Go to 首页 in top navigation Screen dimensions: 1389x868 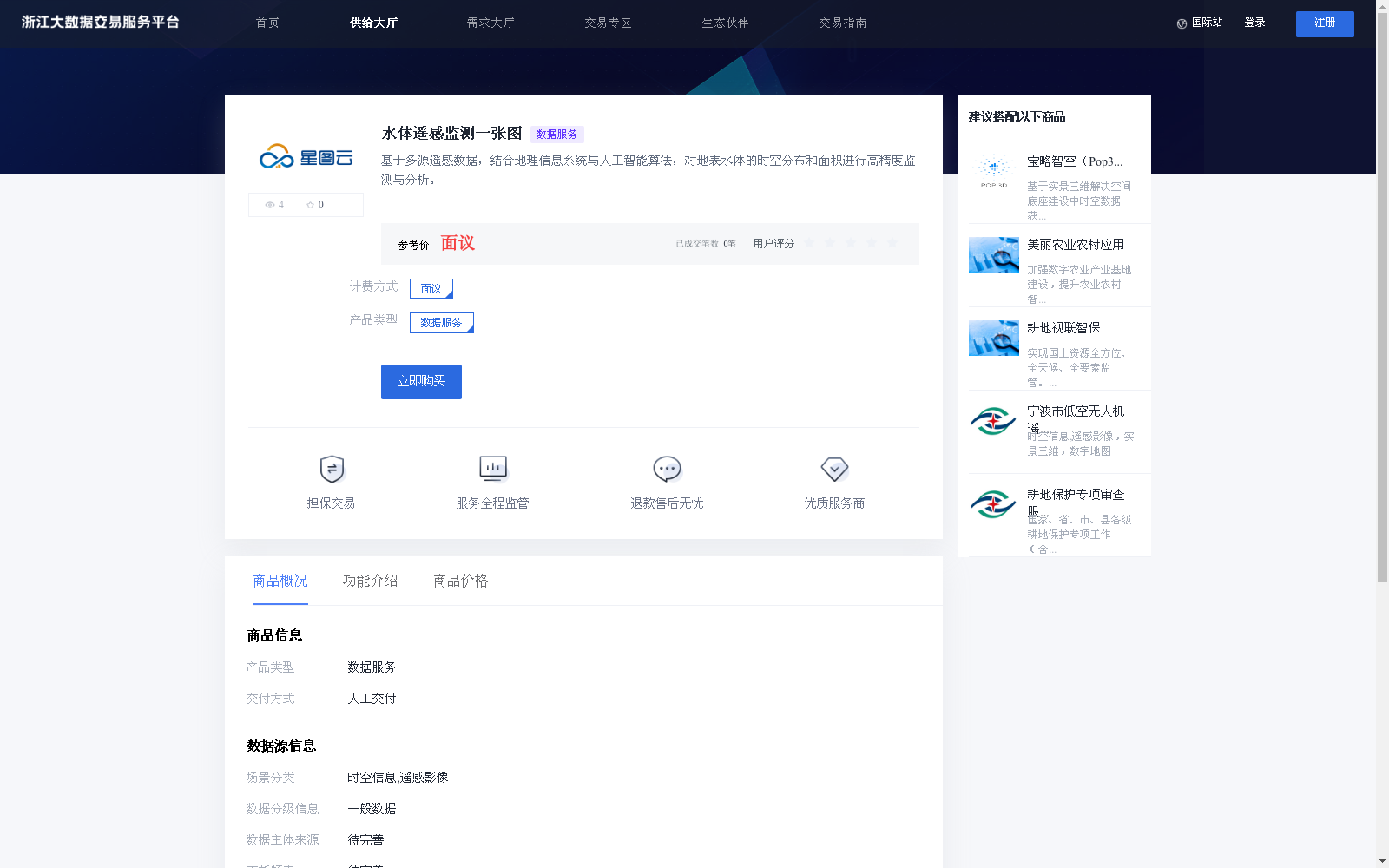267,23
